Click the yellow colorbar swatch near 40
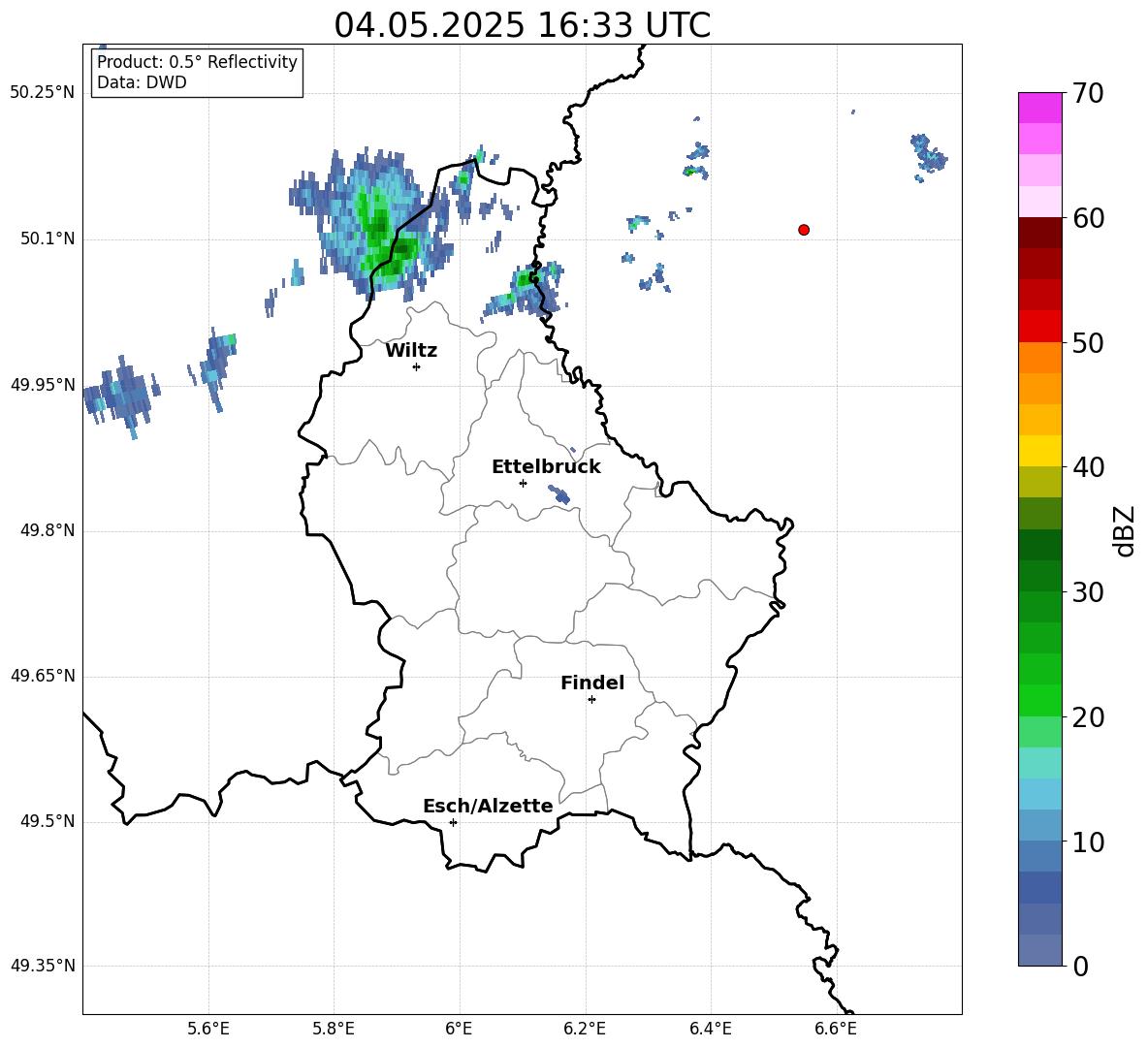 click(1039, 451)
